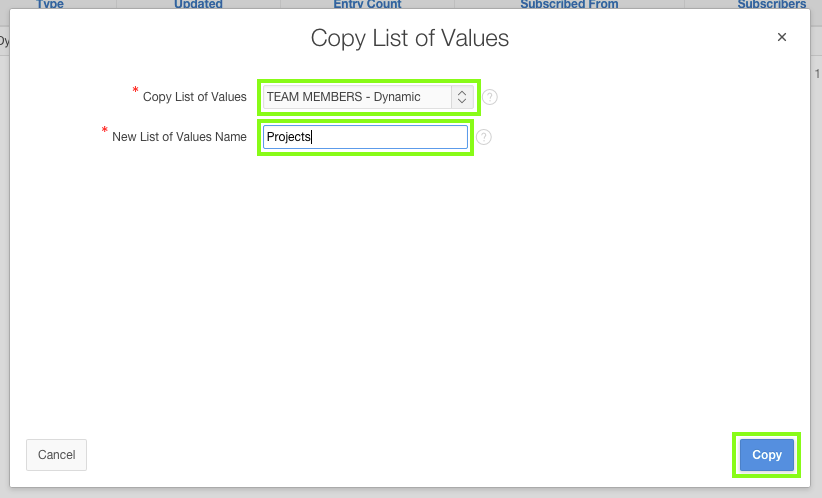Viewport: 822px width, 498px height.
Task: Close the Copy List of Values dialog
Action: 782,37
